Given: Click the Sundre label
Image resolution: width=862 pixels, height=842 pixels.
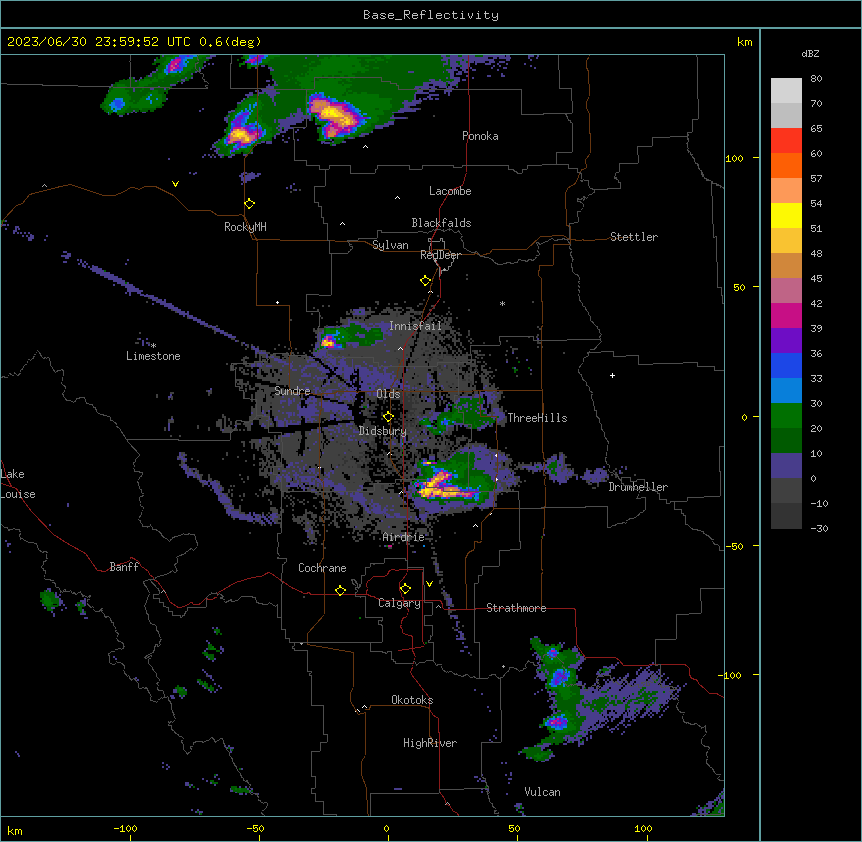Looking at the screenshot, I should 292,391.
